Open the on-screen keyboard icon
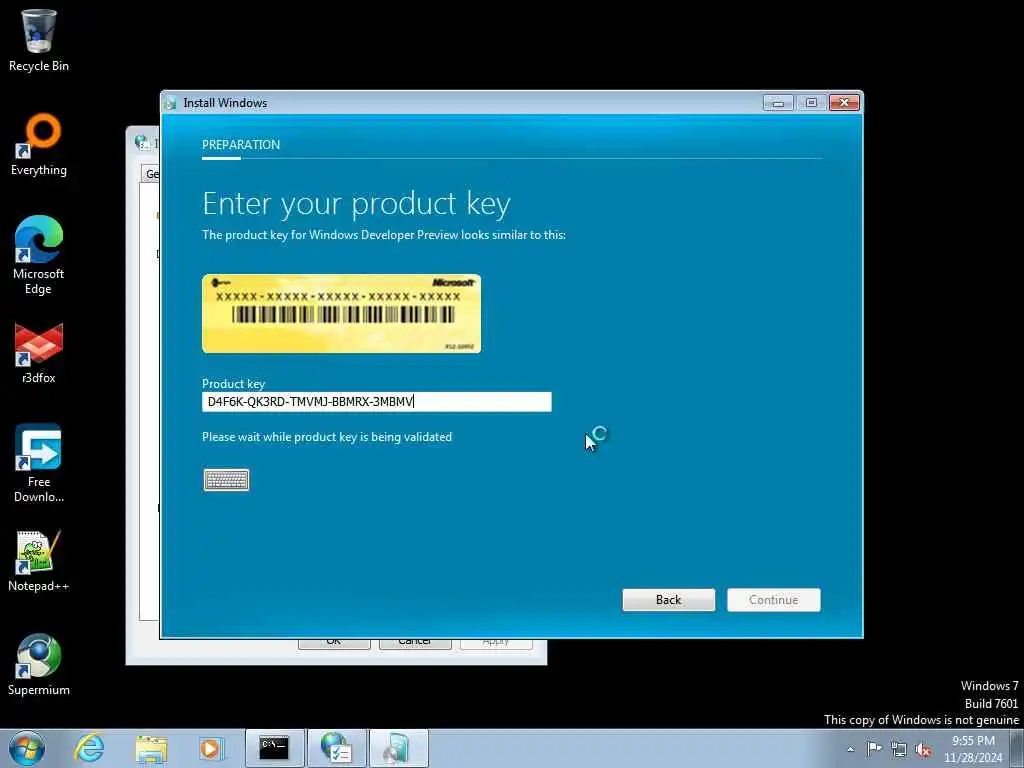 (x=226, y=480)
